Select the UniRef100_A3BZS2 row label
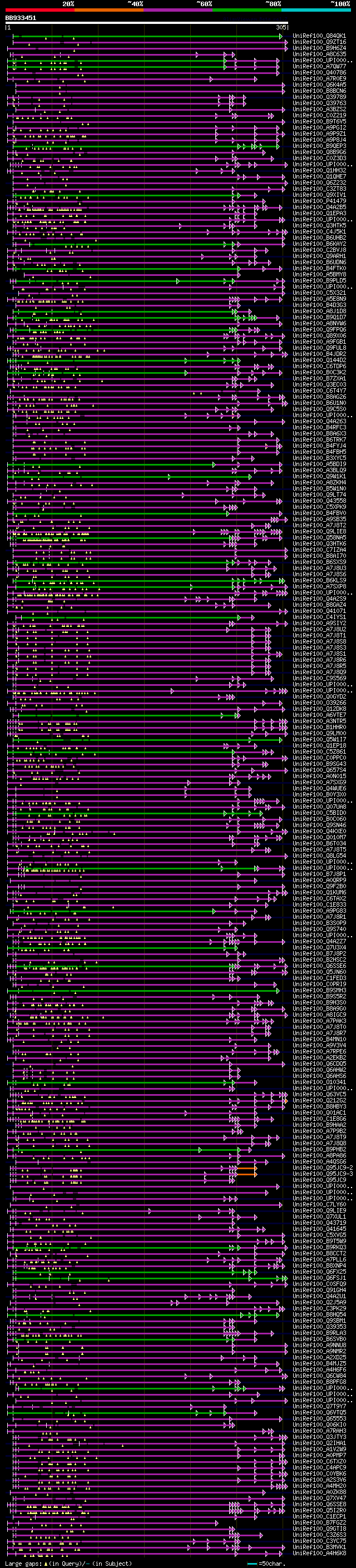 pos(319,110)
